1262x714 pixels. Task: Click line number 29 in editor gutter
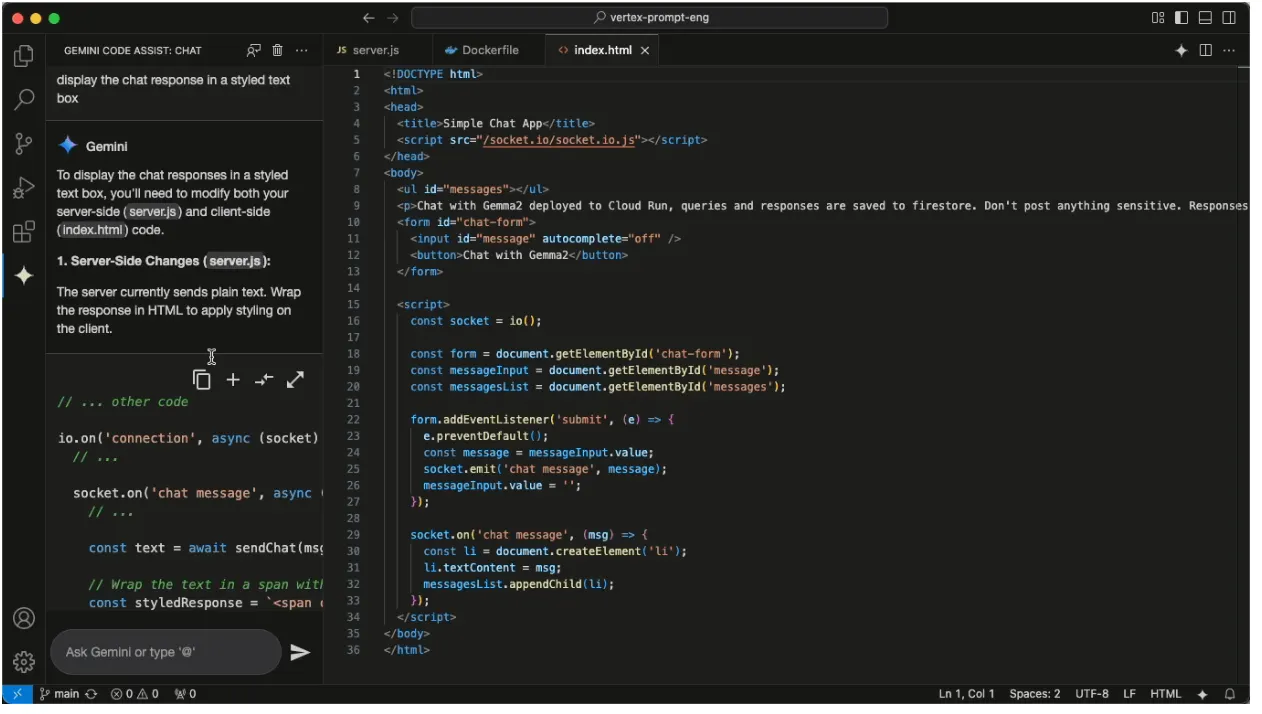(x=354, y=535)
